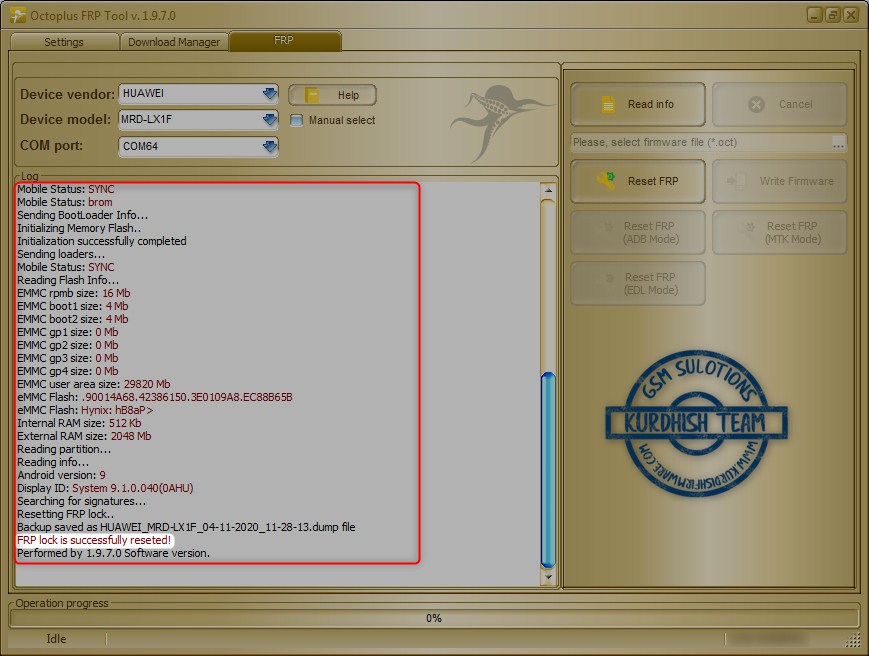The height and width of the screenshot is (656, 869).
Task: Select the FRP tab
Action: click(285, 41)
